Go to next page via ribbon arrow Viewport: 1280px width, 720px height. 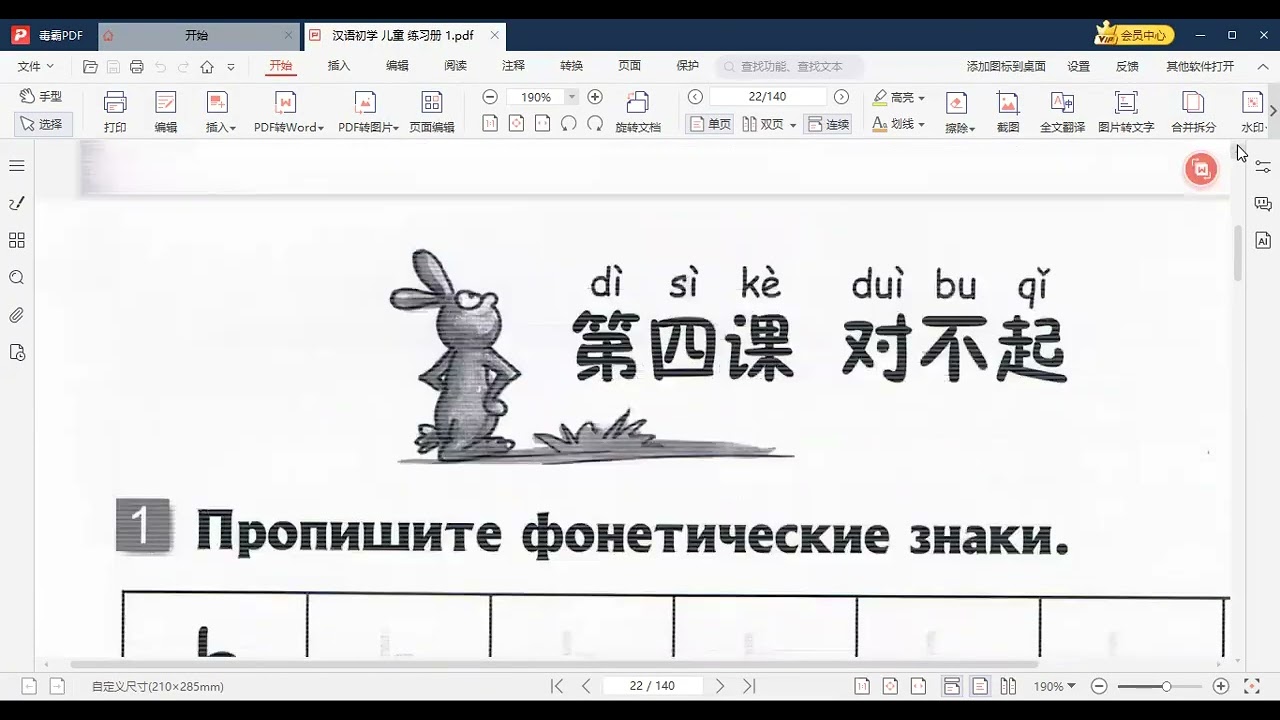[841, 97]
